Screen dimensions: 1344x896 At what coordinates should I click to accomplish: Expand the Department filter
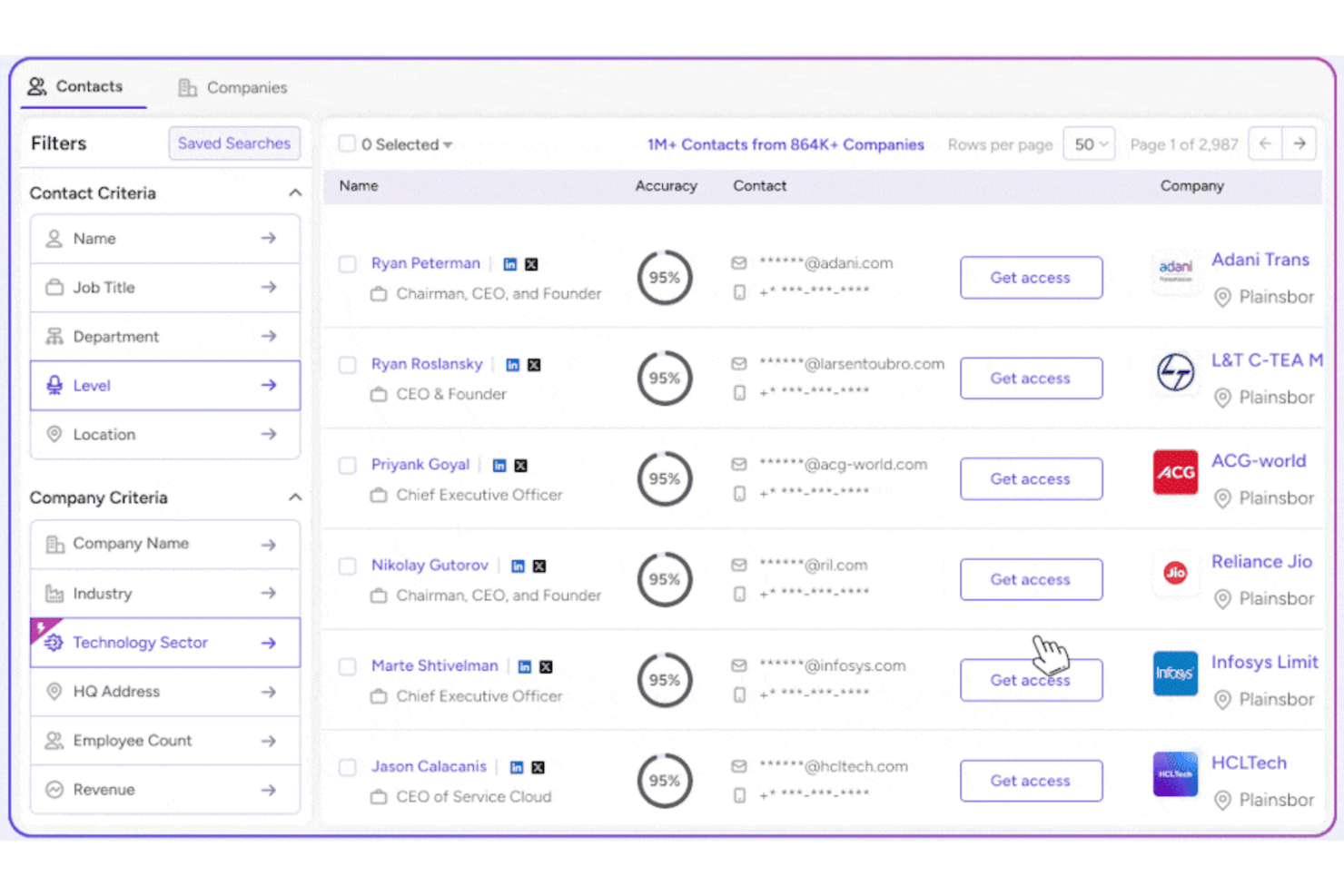tap(164, 337)
